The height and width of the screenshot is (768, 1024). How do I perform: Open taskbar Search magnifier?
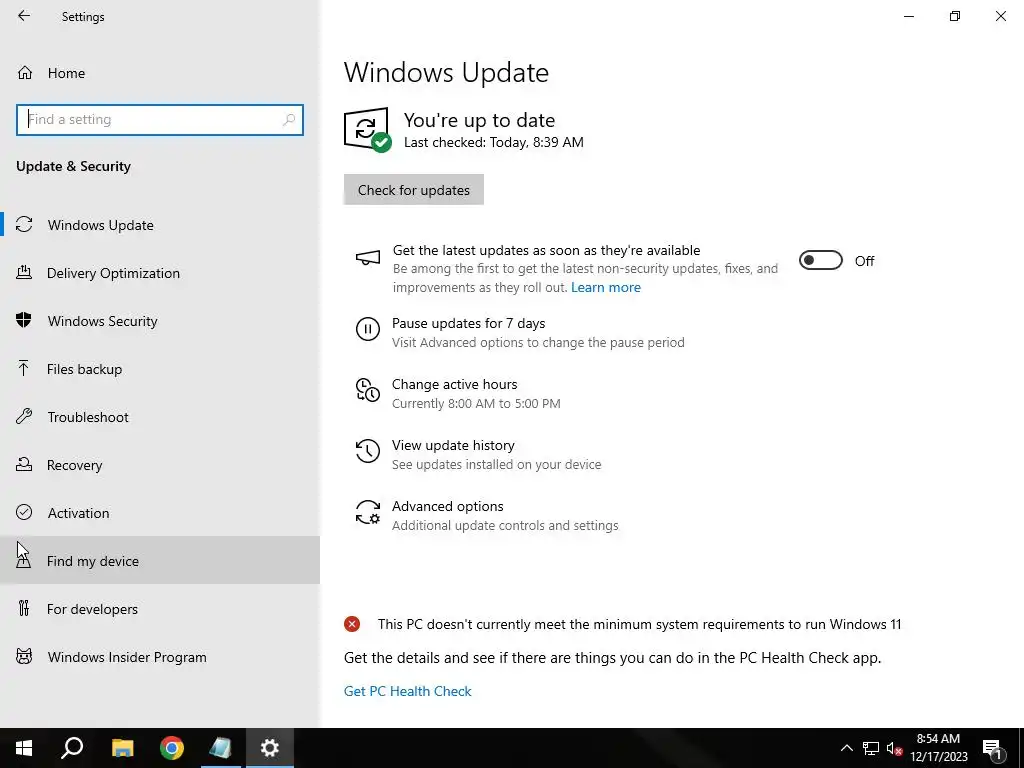pos(72,748)
